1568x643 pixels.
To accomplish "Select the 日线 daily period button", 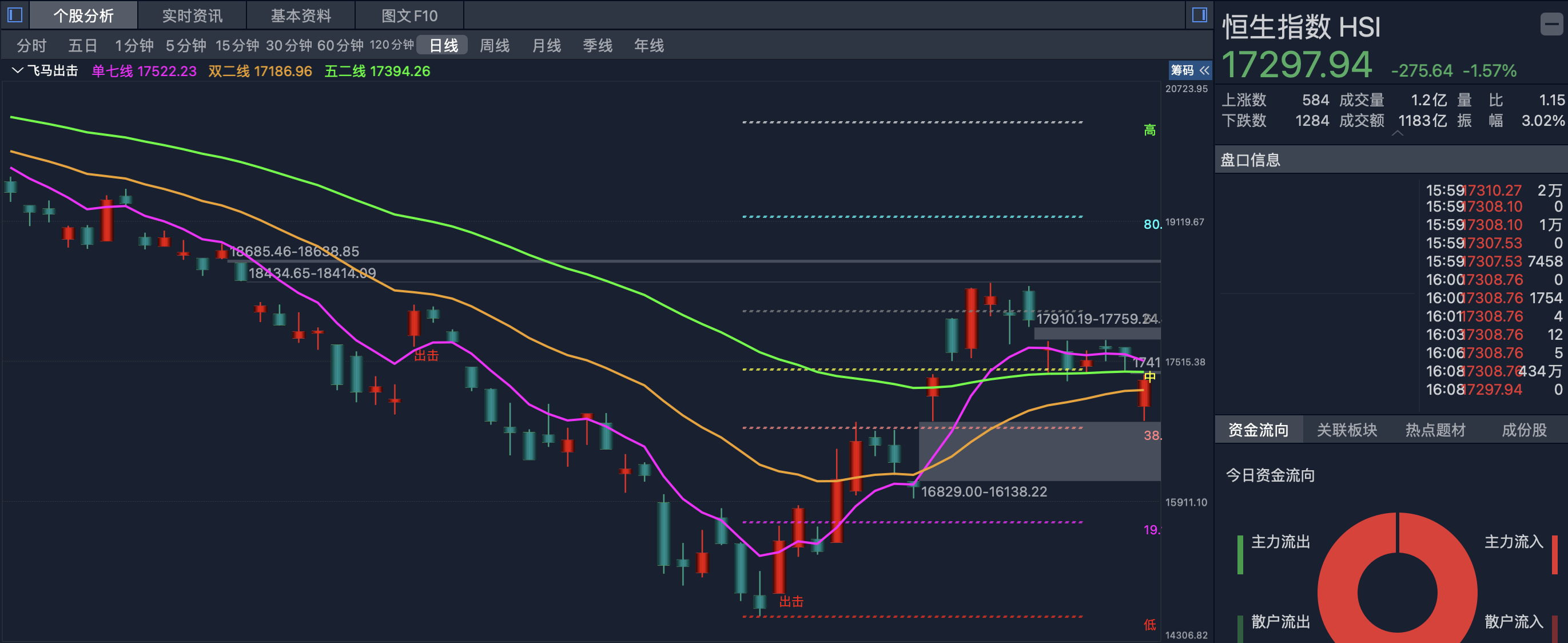I will coord(443,45).
